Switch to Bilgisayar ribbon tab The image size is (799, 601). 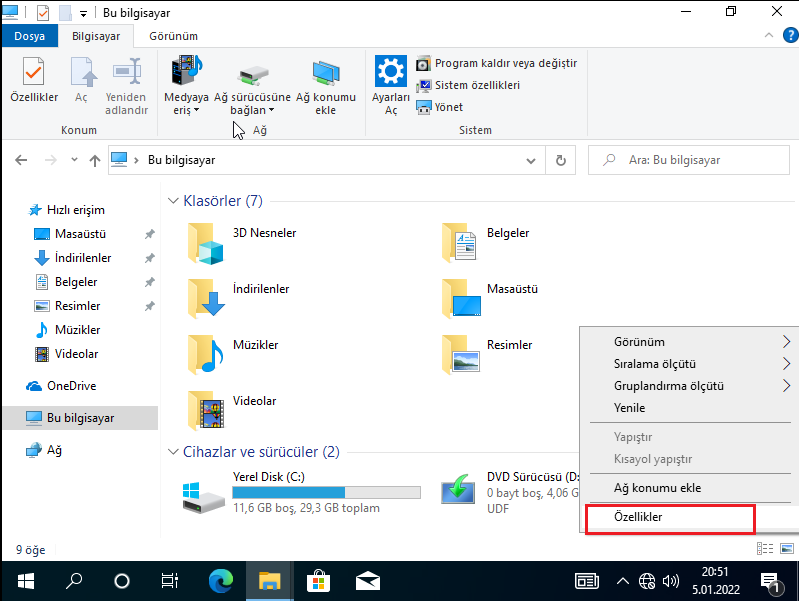coord(96,36)
